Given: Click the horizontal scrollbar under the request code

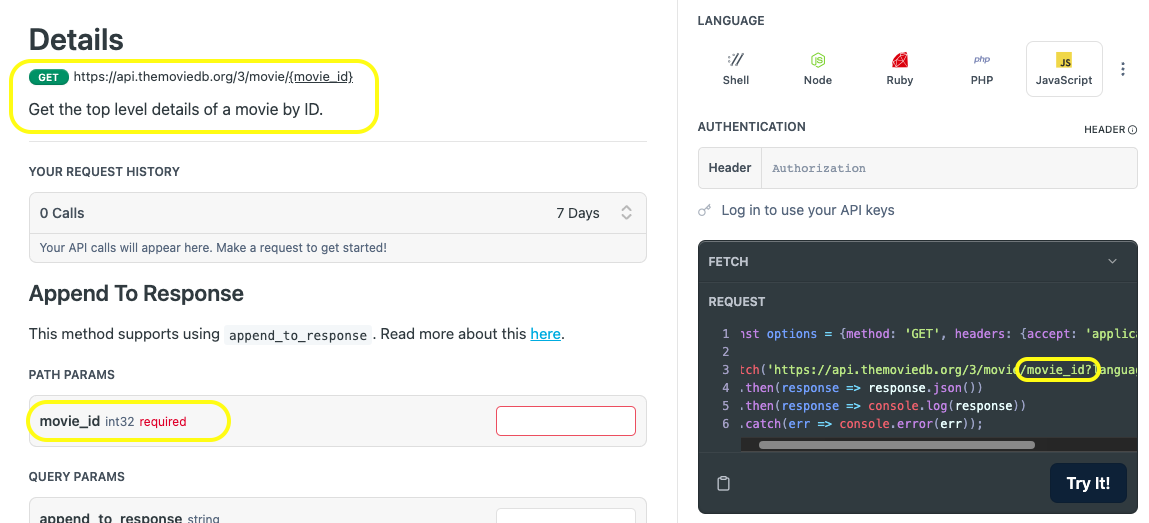Looking at the screenshot, I should [x=897, y=445].
